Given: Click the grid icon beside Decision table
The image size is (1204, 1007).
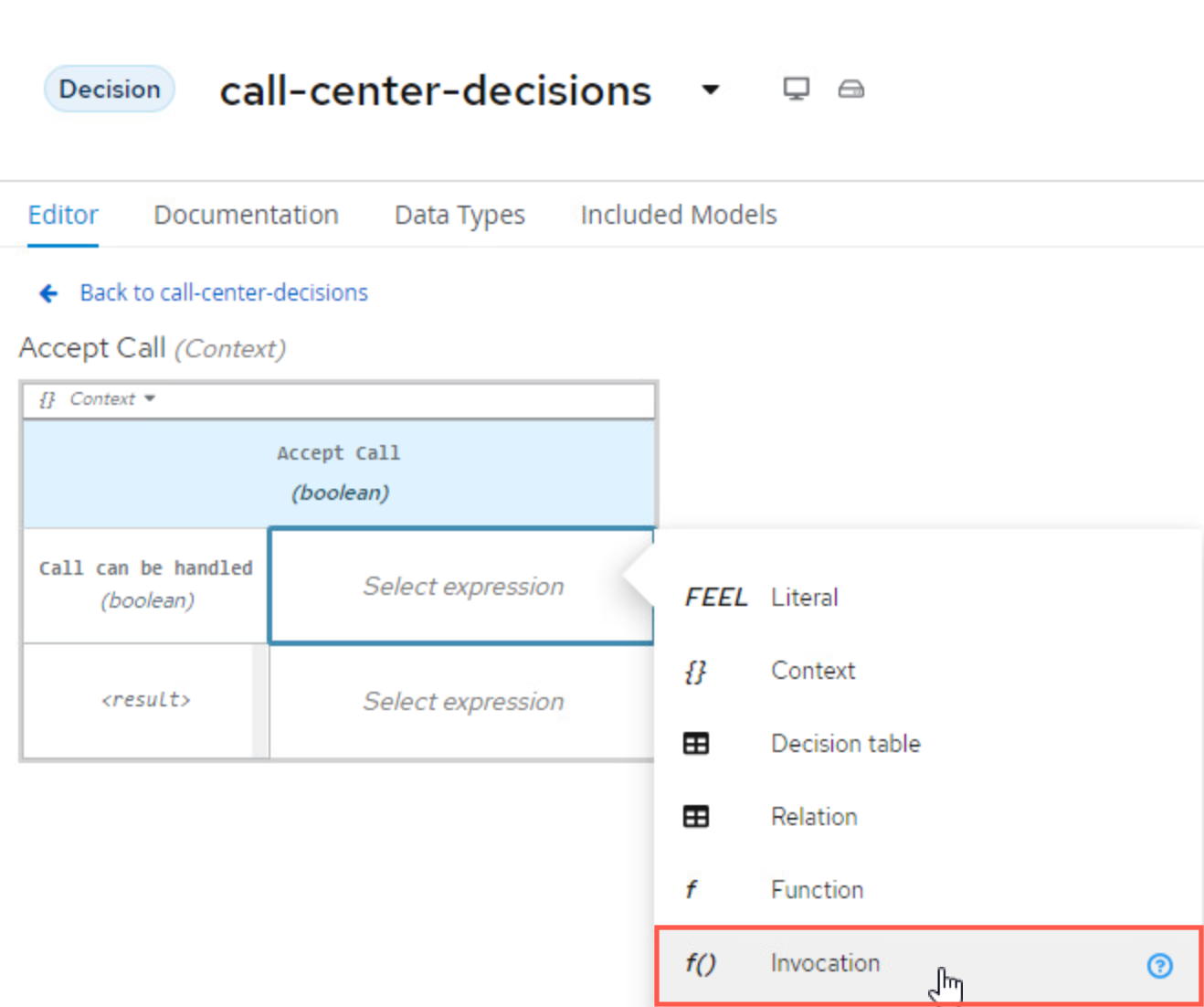Looking at the screenshot, I should click(696, 744).
